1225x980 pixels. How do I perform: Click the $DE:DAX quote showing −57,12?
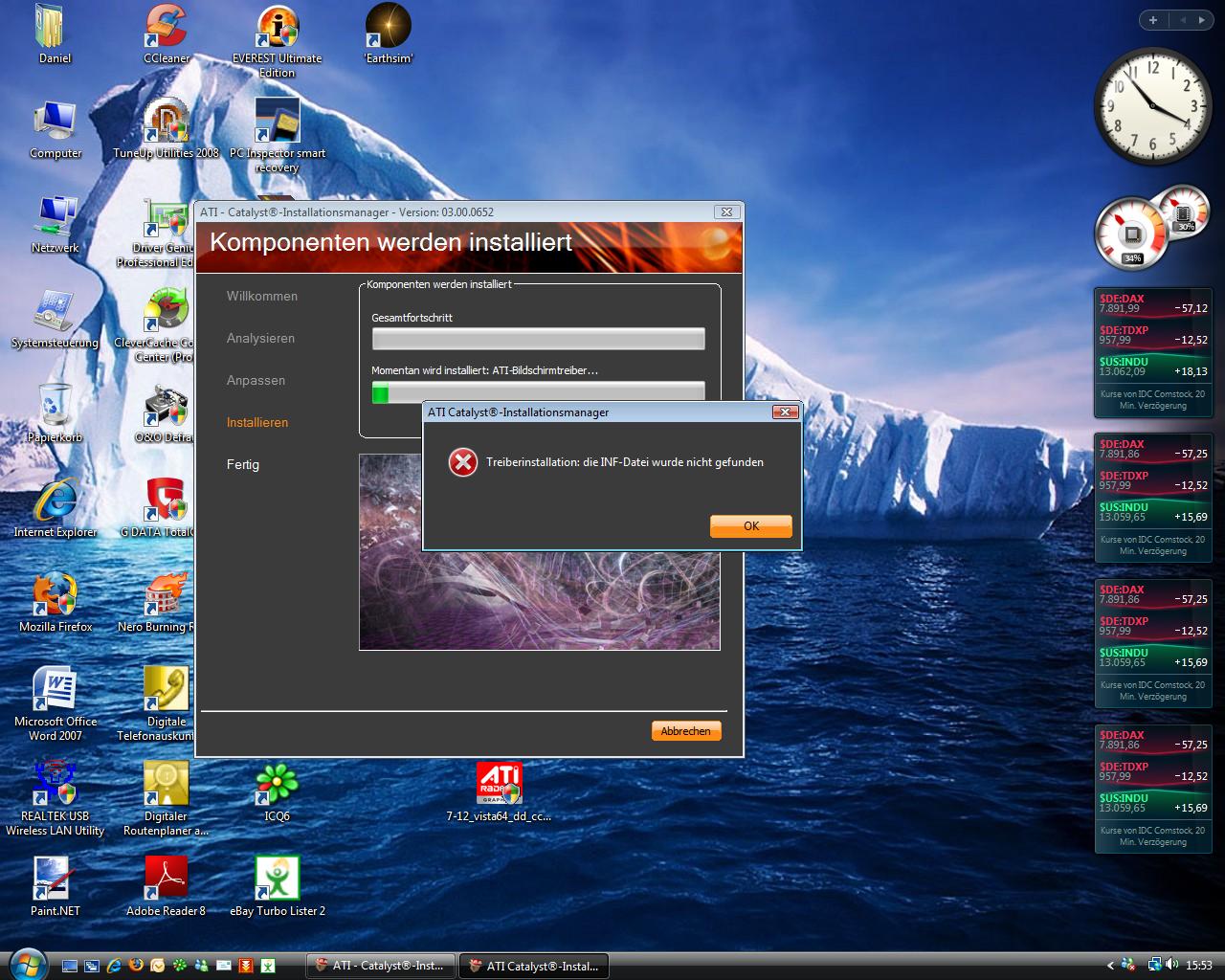tap(1153, 304)
